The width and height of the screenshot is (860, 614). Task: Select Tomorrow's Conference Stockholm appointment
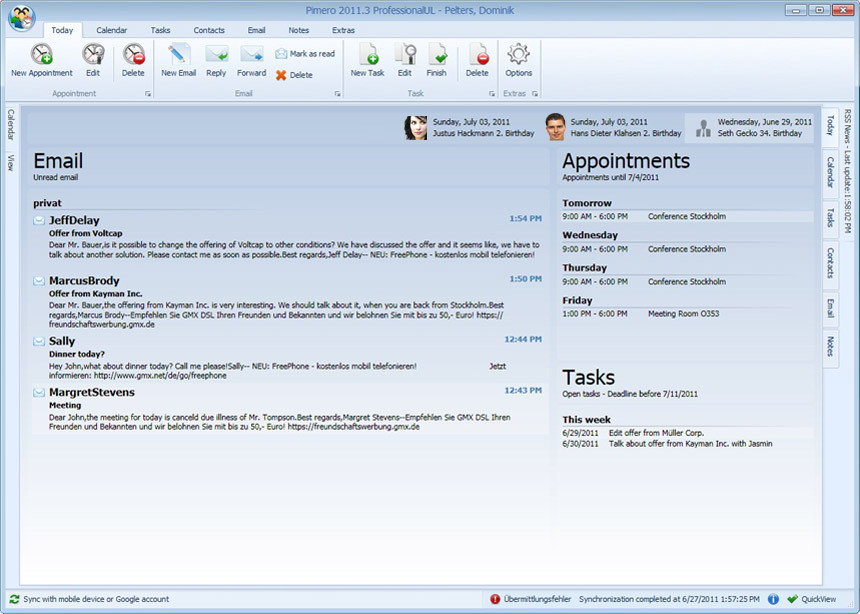(687, 217)
